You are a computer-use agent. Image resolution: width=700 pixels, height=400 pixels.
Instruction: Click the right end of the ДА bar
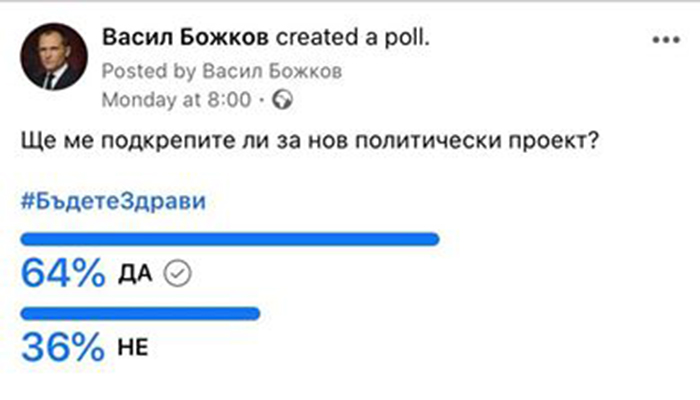point(433,239)
